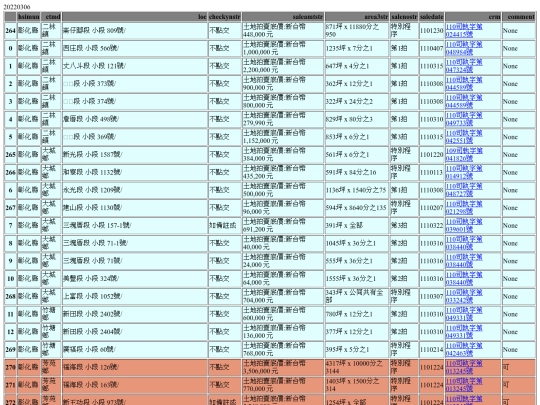Select the price cell '3,506,000 元'
Image resolution: width=540 pixels, height=405 pixels.
point(283,367)
